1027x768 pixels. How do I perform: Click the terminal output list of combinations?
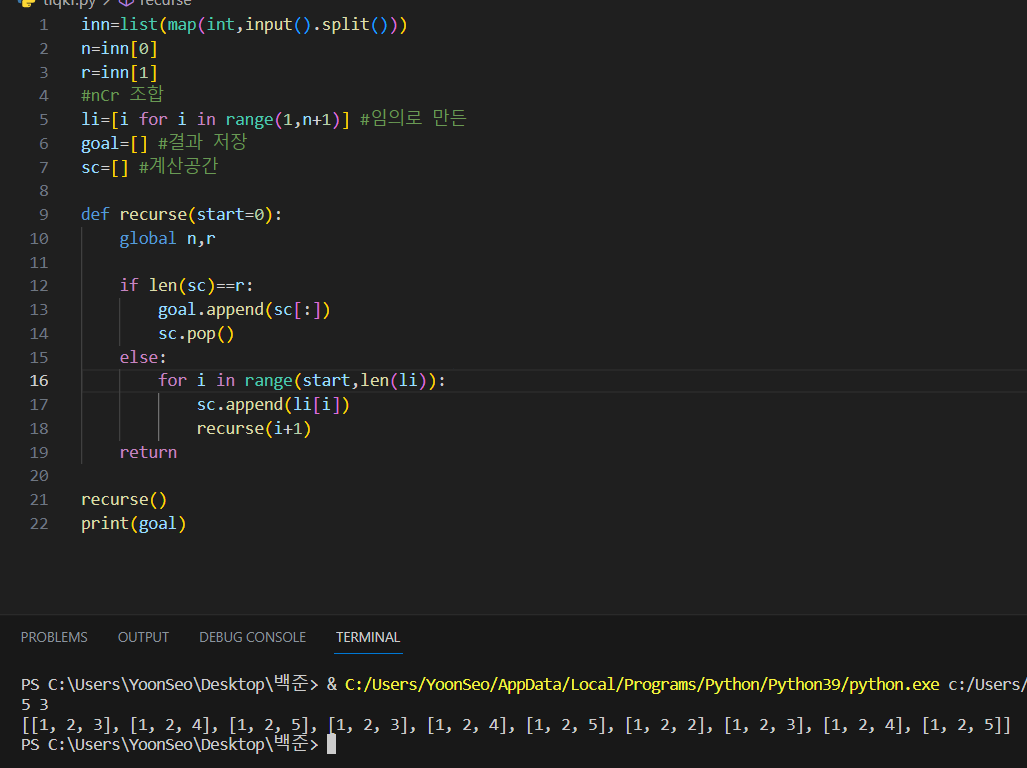(516, 725)
